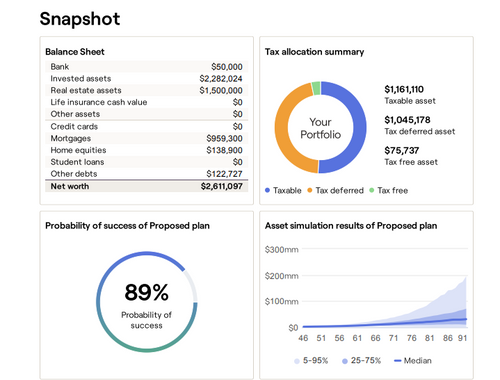Click the Snapshot page heading
500x380 pixels.
pos(80,19)
